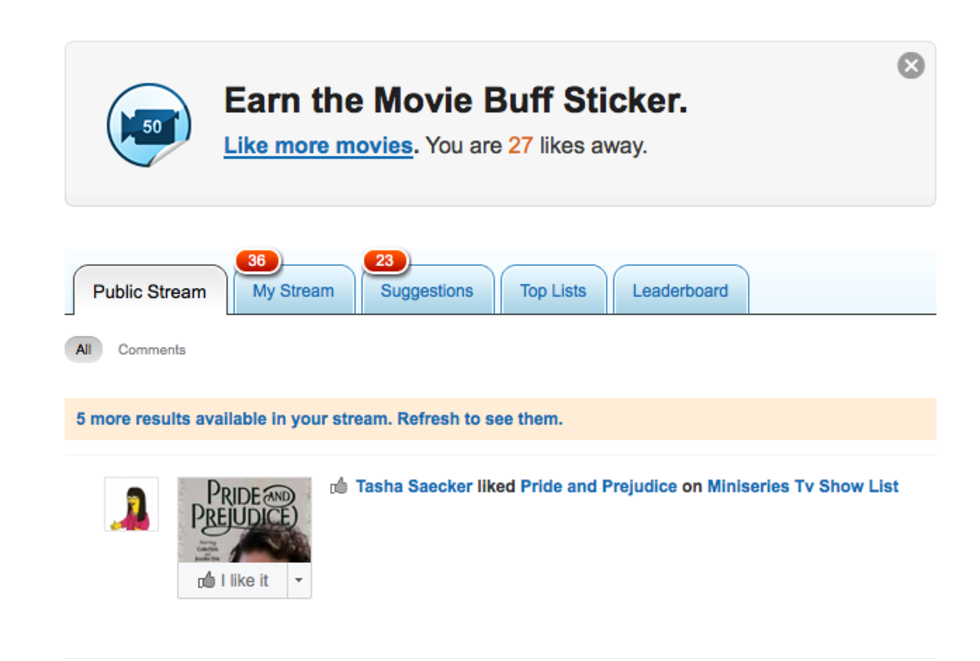Expand the arrow beside 'I like it'

pyautogui.click(x=299, y=581)
